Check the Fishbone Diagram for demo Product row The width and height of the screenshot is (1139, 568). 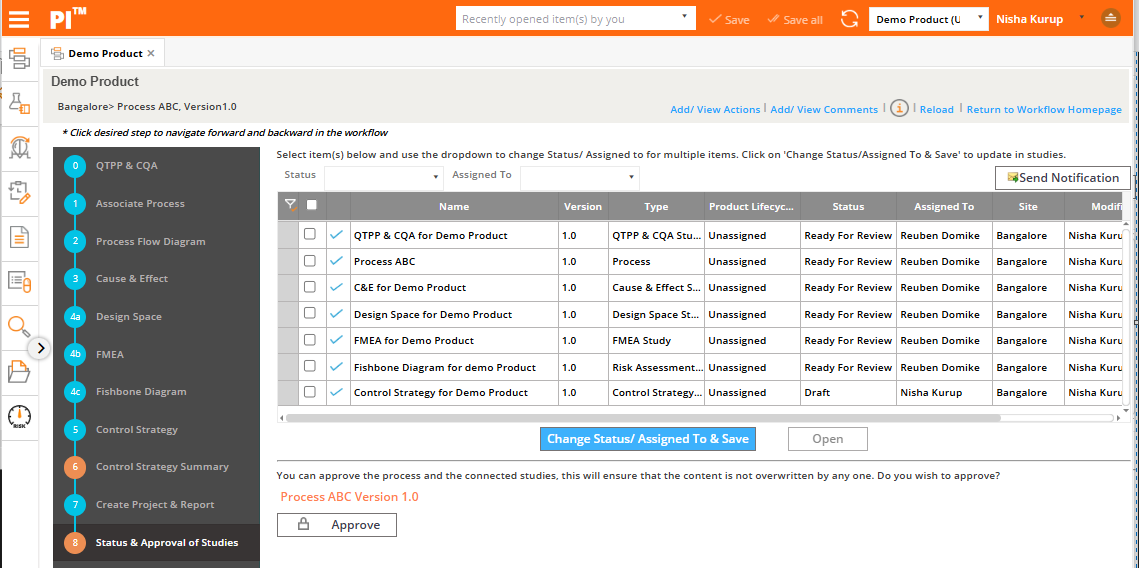[309, 366]
